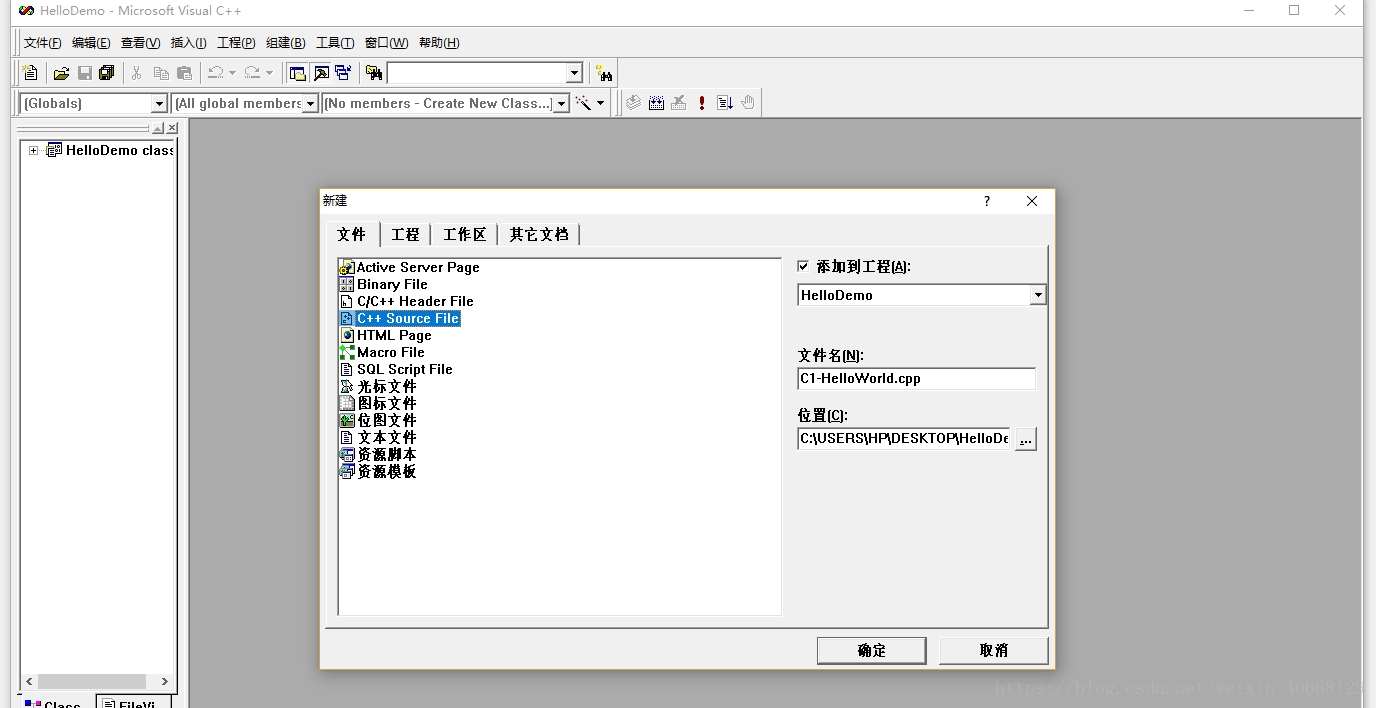Open the 查看(V) menu

140,43
